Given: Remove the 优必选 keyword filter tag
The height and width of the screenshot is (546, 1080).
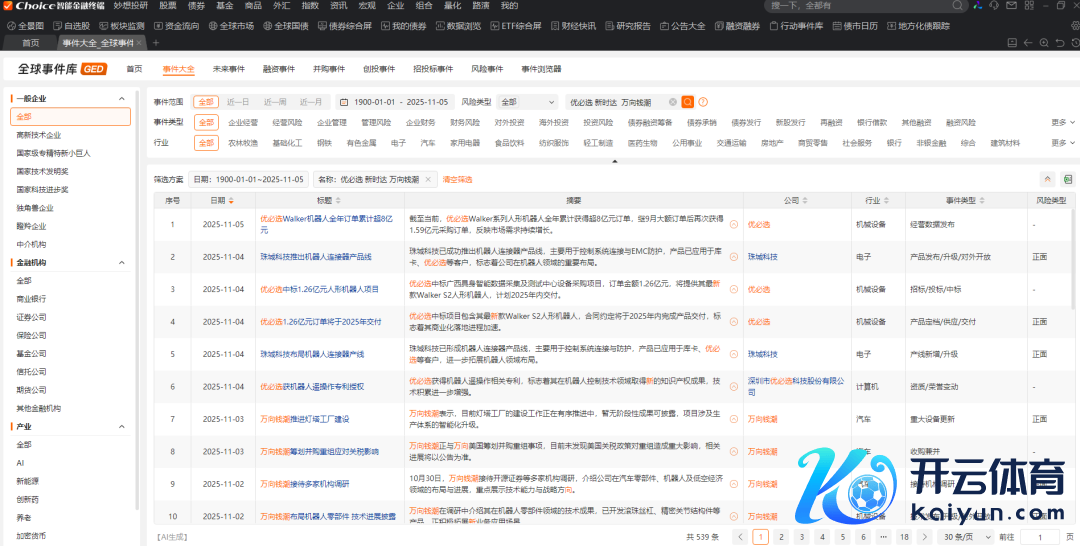Looking at the screenshot, I should click(x=429, y=180).
